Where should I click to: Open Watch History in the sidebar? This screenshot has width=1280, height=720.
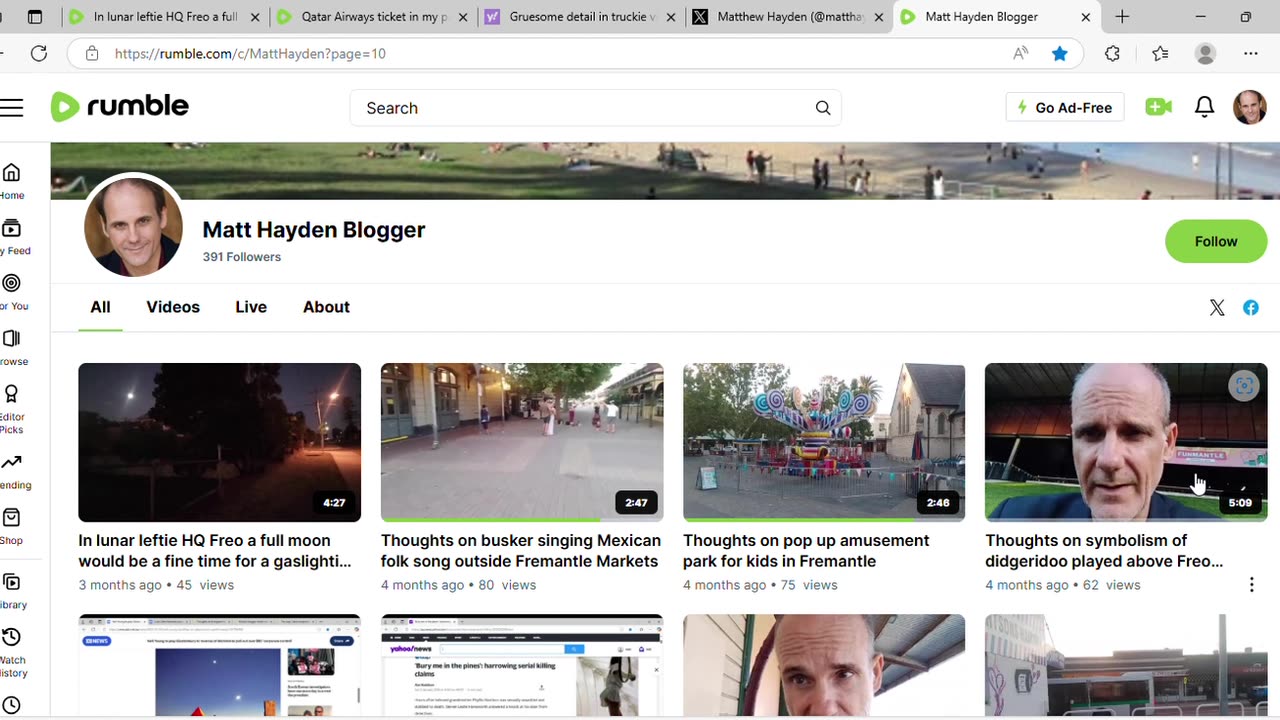(12, 652)
